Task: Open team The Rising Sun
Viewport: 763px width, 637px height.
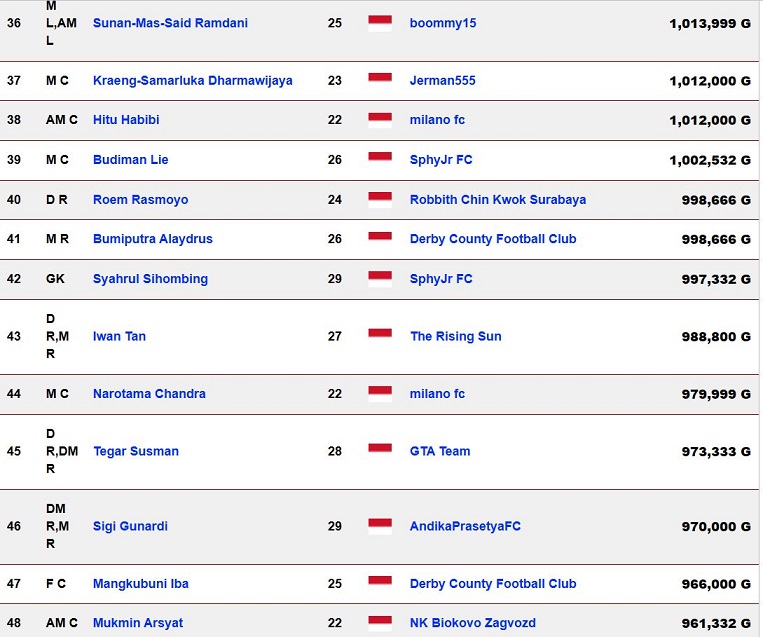Action: [x=455, y=336]
